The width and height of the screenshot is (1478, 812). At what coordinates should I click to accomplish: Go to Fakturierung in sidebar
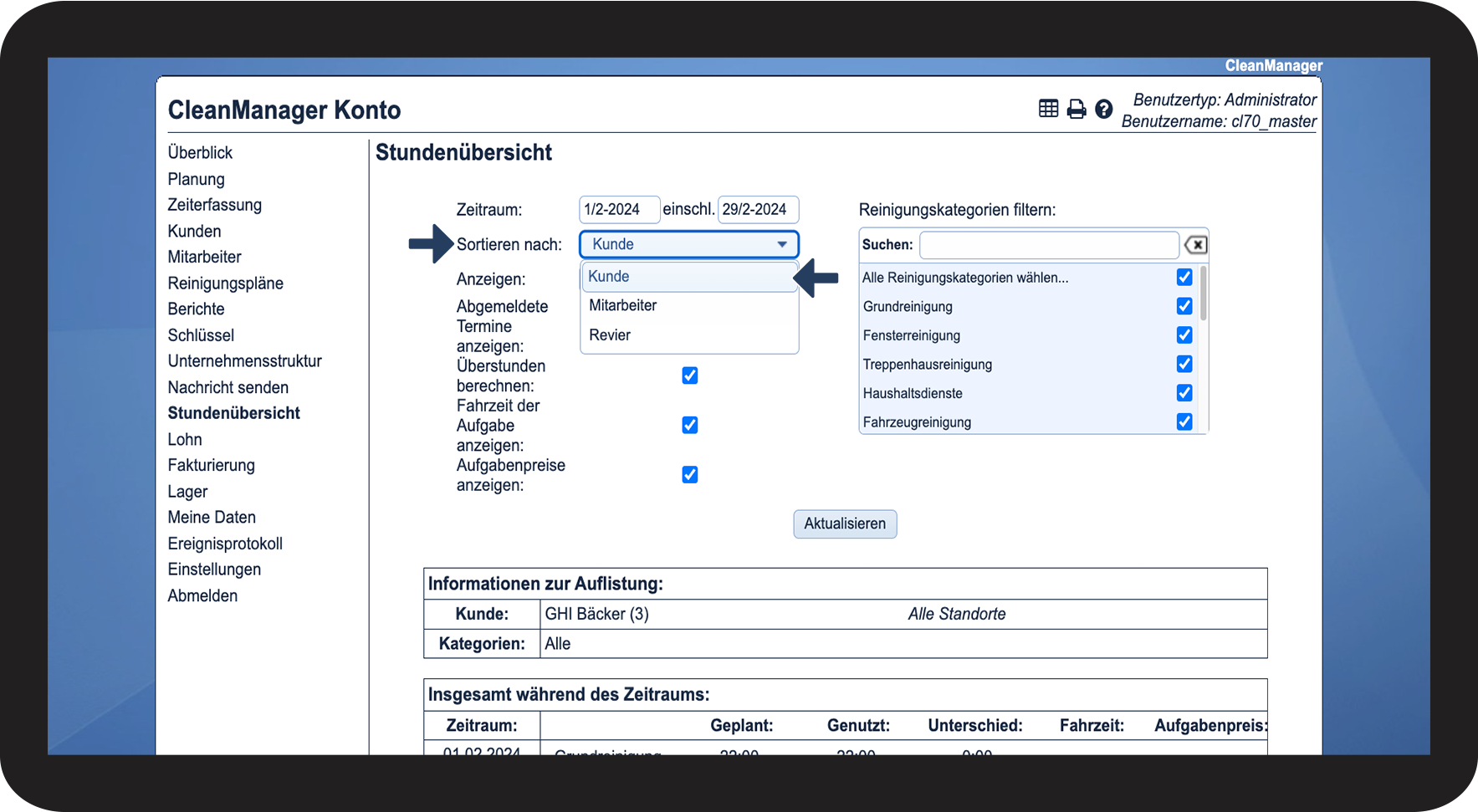[x=211, y=465]
